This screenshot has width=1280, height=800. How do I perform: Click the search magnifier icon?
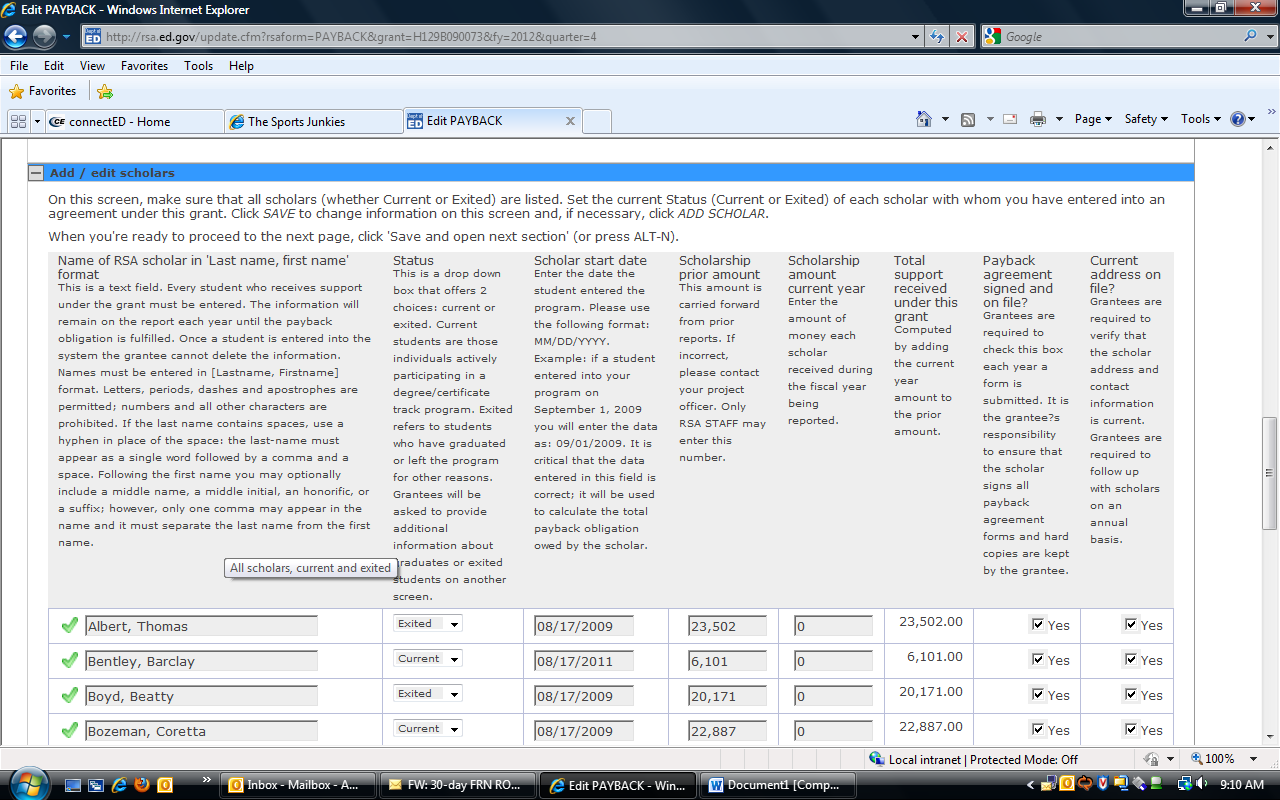[x=1251, y=37]
